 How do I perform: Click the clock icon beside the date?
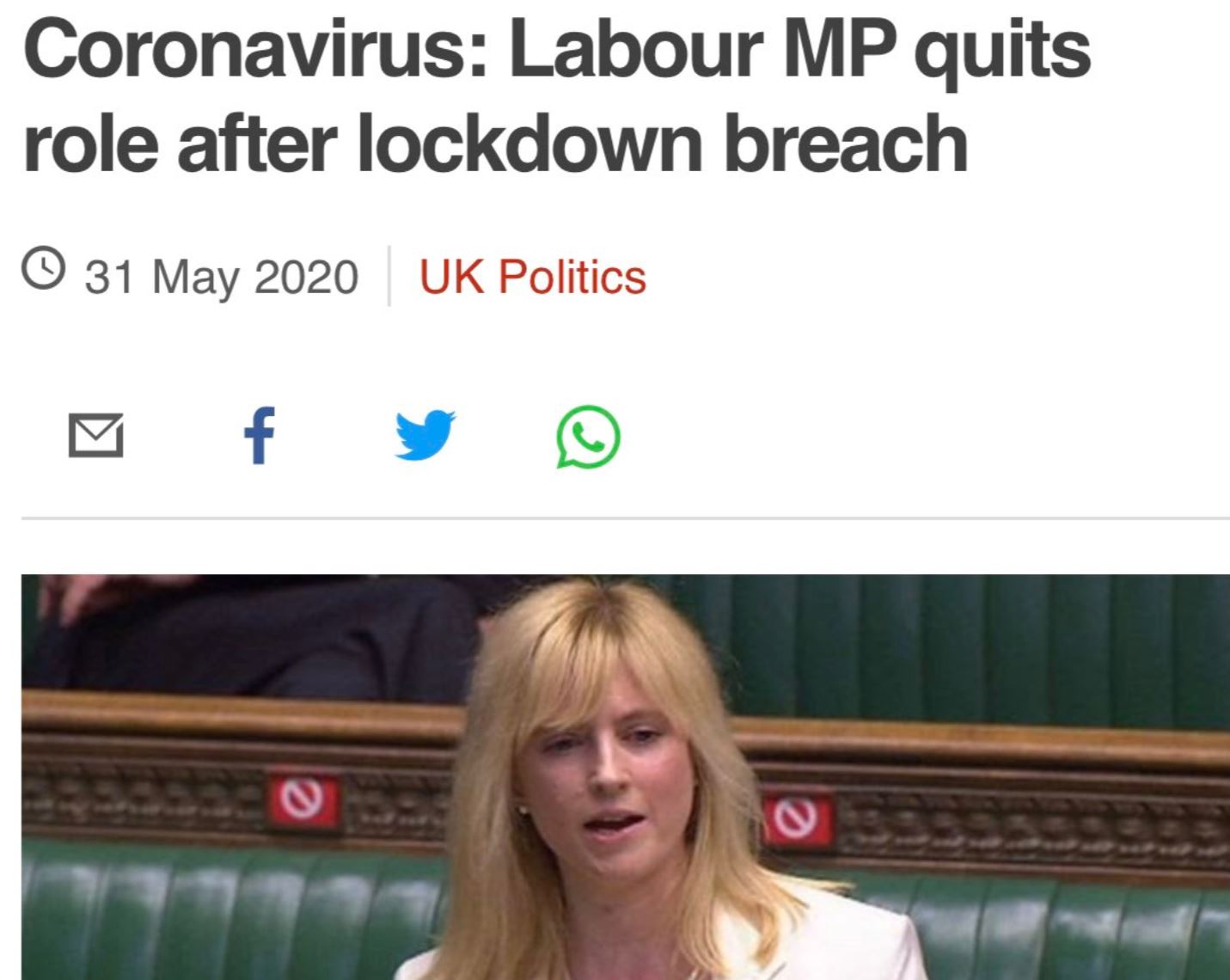43,269
